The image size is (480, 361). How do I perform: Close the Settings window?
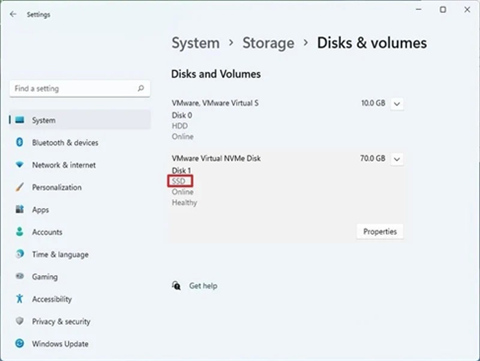click(x=467, y=10)
